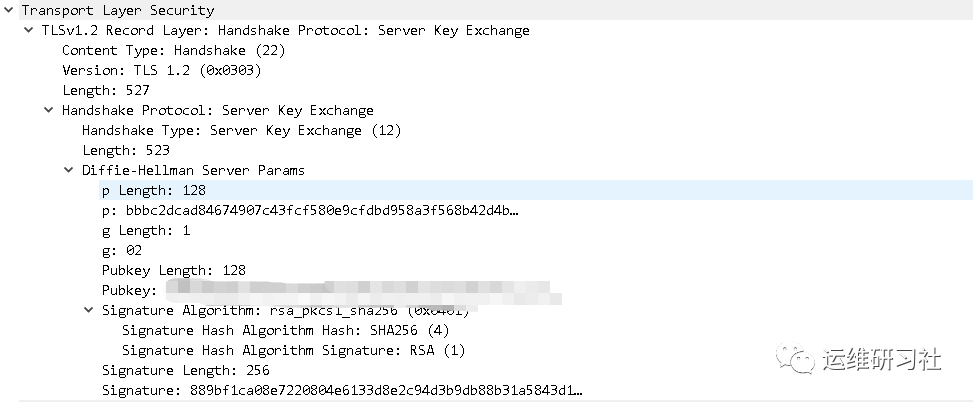
Task: Collapse Diffie-Hellman Server Params expander
Action: pos(69,170)
